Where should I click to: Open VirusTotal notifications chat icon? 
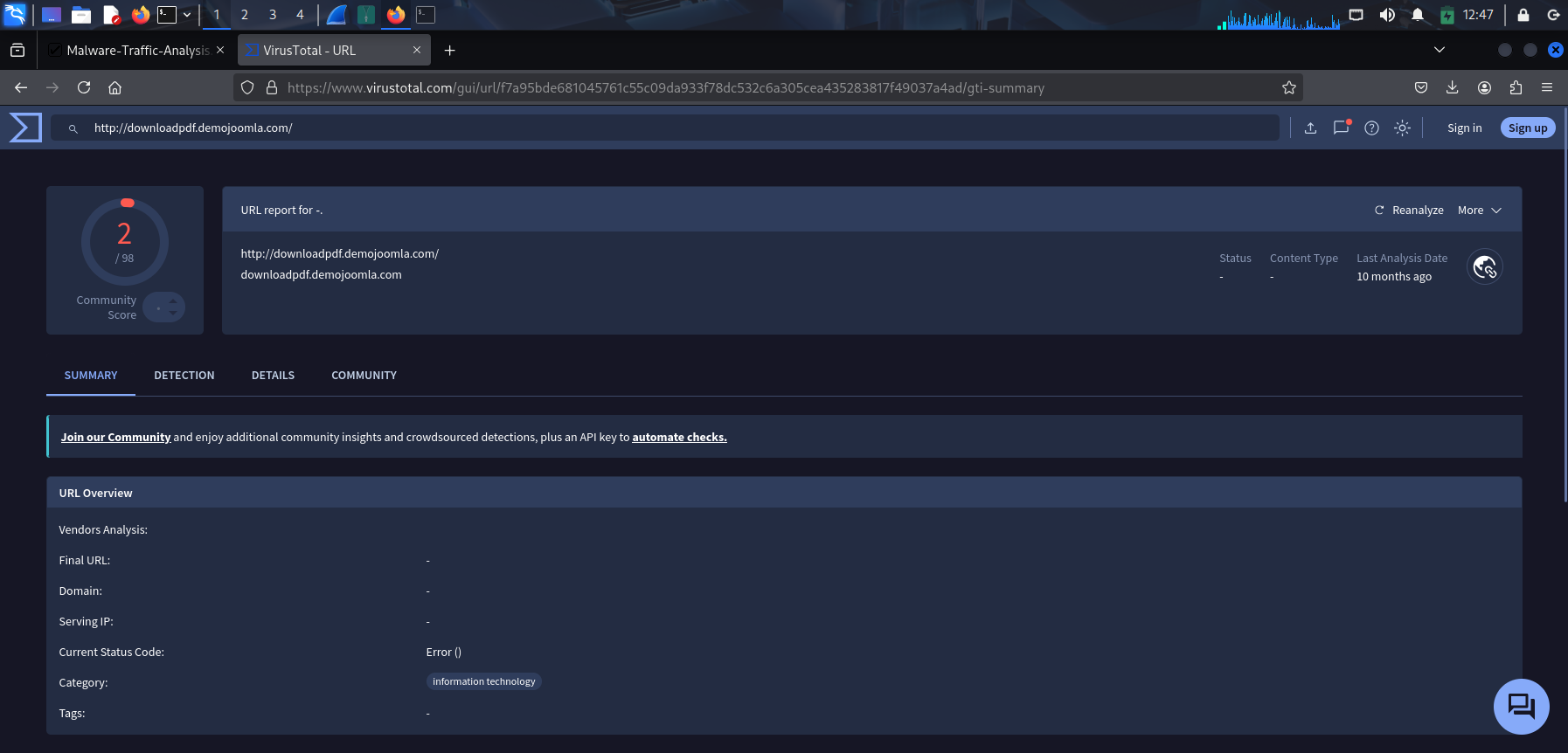(1341, 128)
